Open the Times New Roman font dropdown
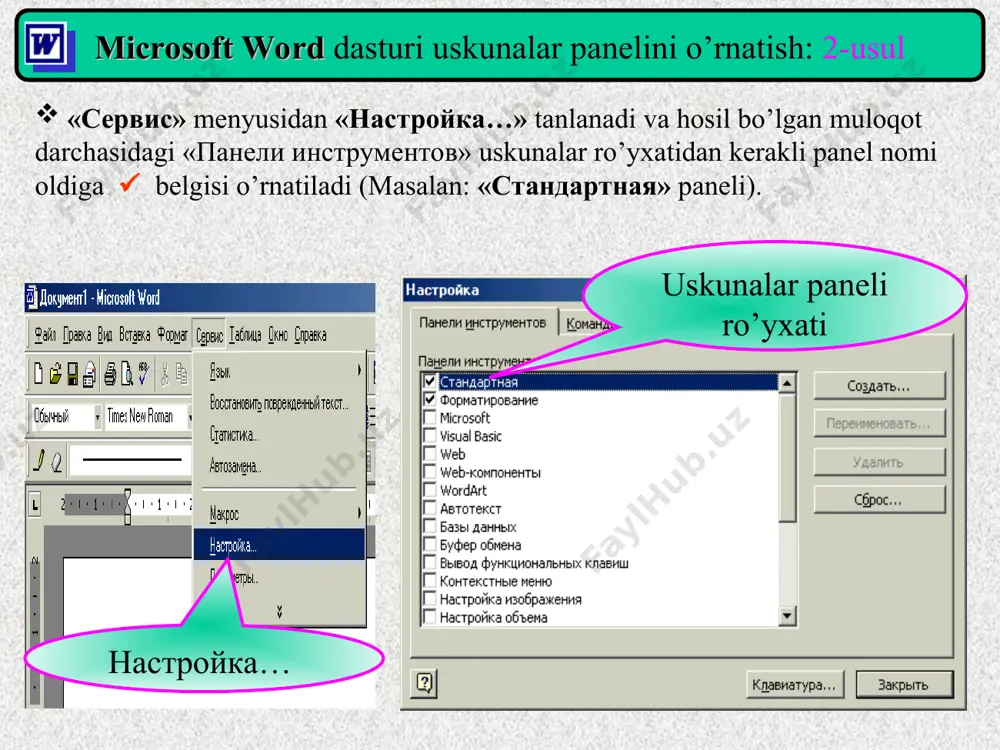Screen dimensions: 1000x750 [189, 417]
